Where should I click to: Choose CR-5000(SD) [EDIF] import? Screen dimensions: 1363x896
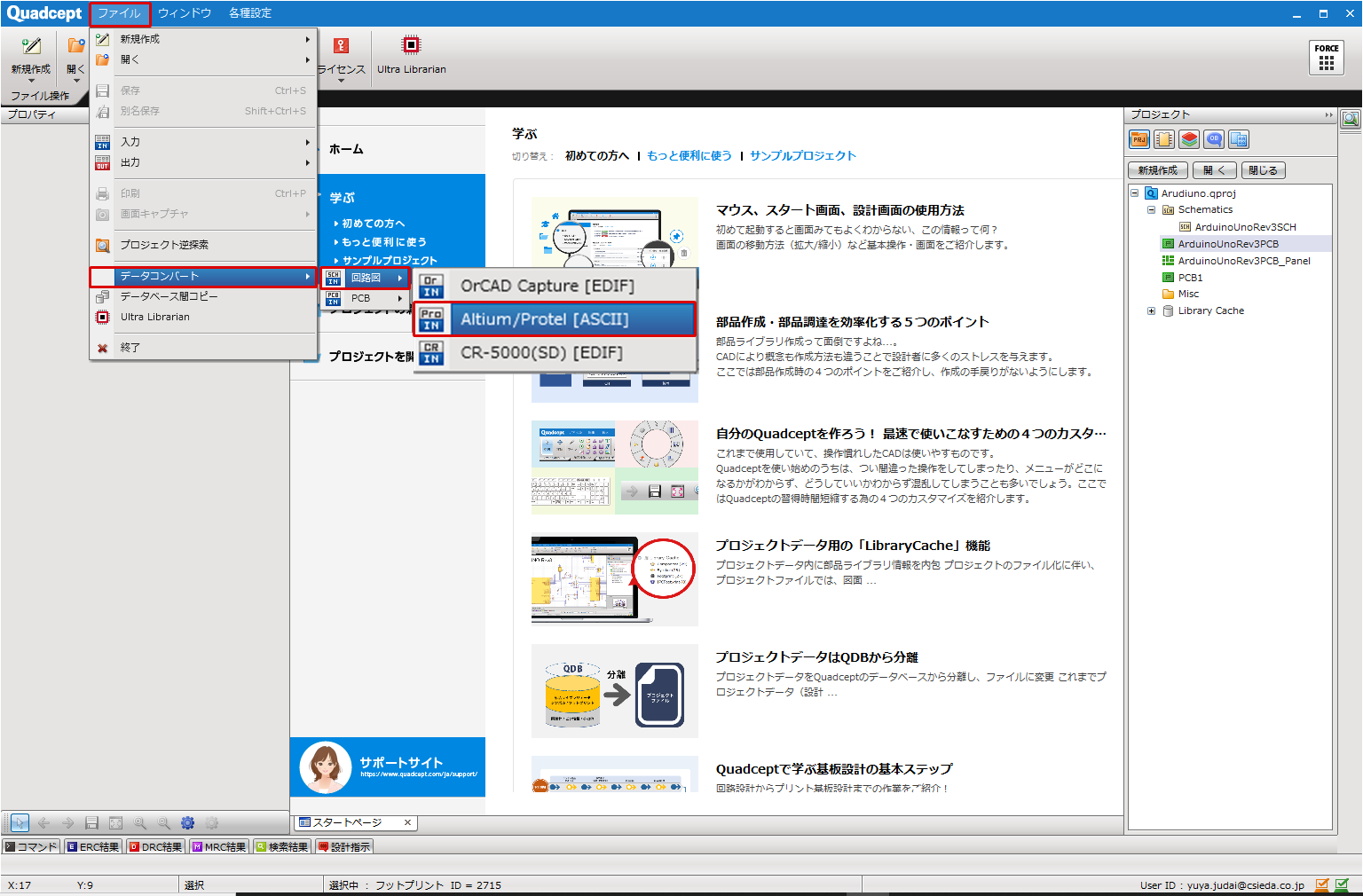(555, 353)
